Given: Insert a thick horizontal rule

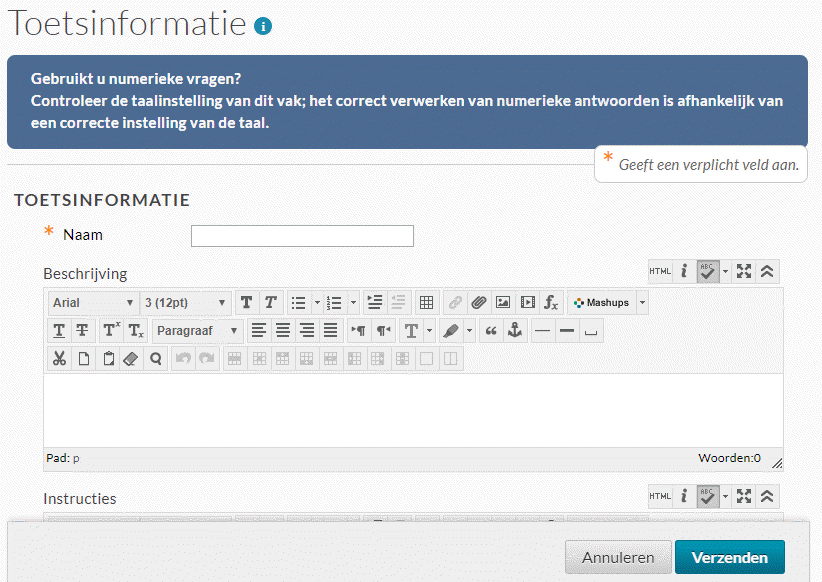Looking at the screenshot, I should 567,331.
